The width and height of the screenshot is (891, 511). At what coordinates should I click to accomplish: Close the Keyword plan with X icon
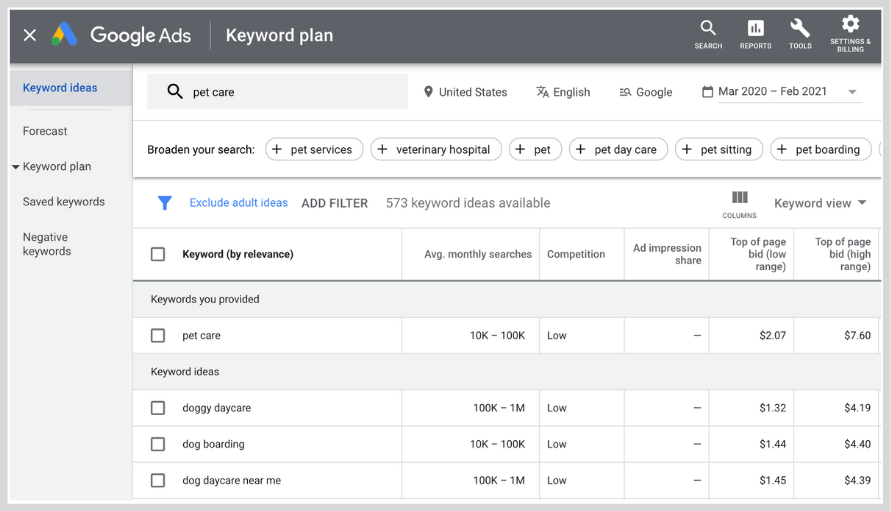point(30,35)
